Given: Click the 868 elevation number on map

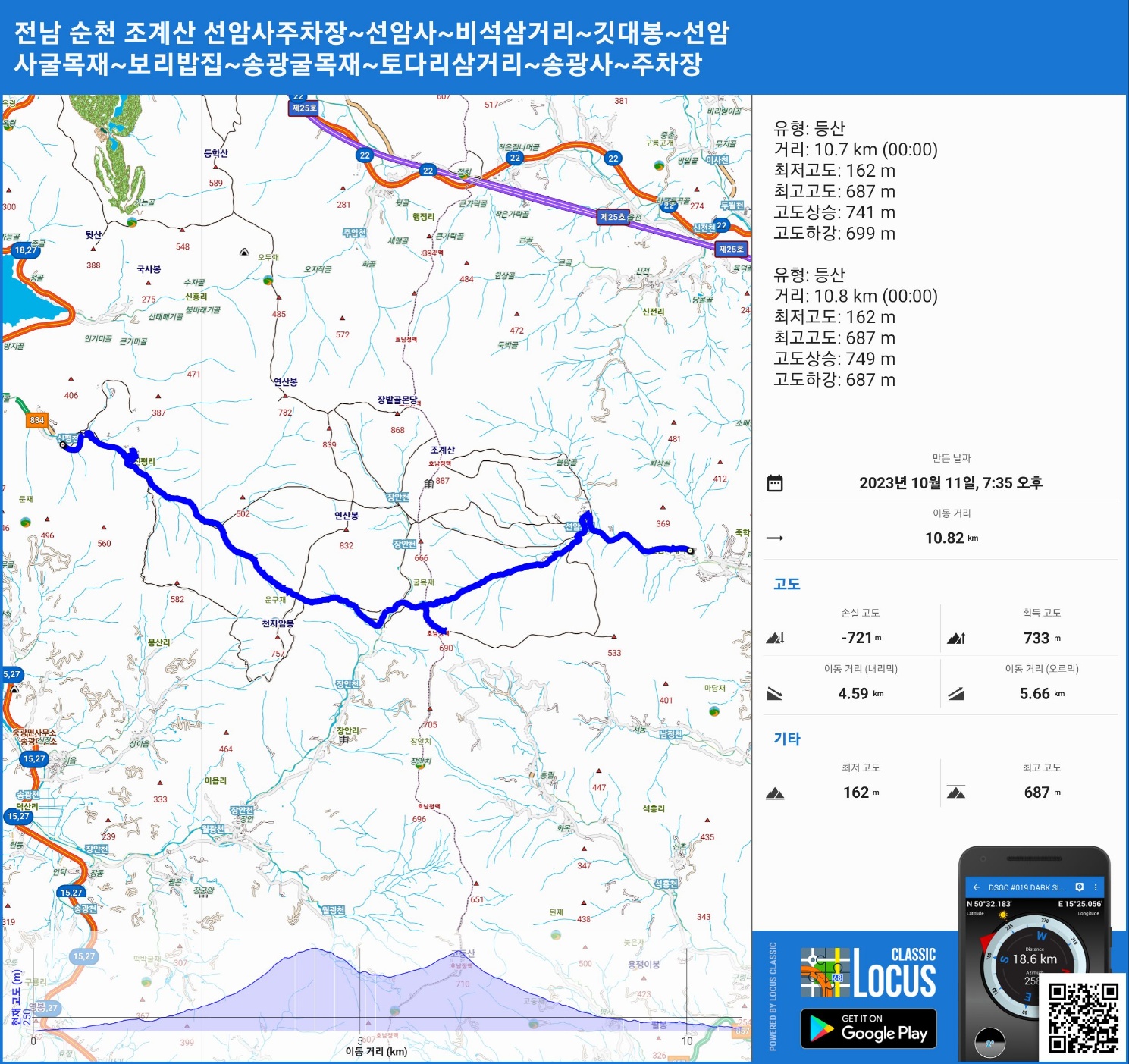Looking at the screenshot, I should coord(397,430).
